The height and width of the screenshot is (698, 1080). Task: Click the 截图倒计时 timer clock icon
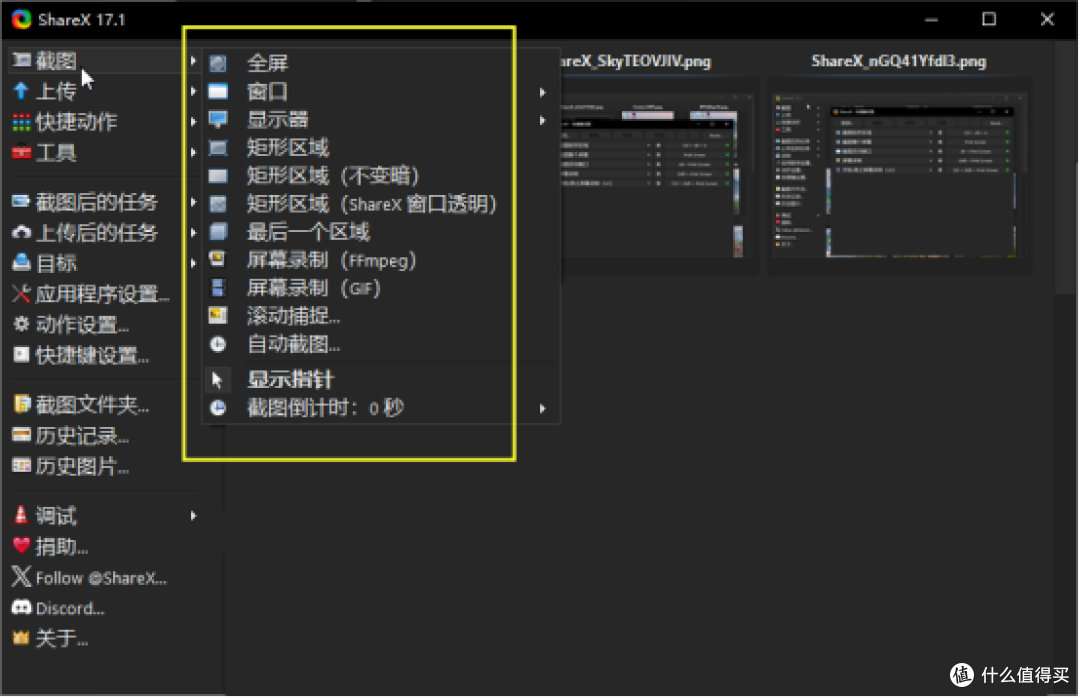point(218,408)
